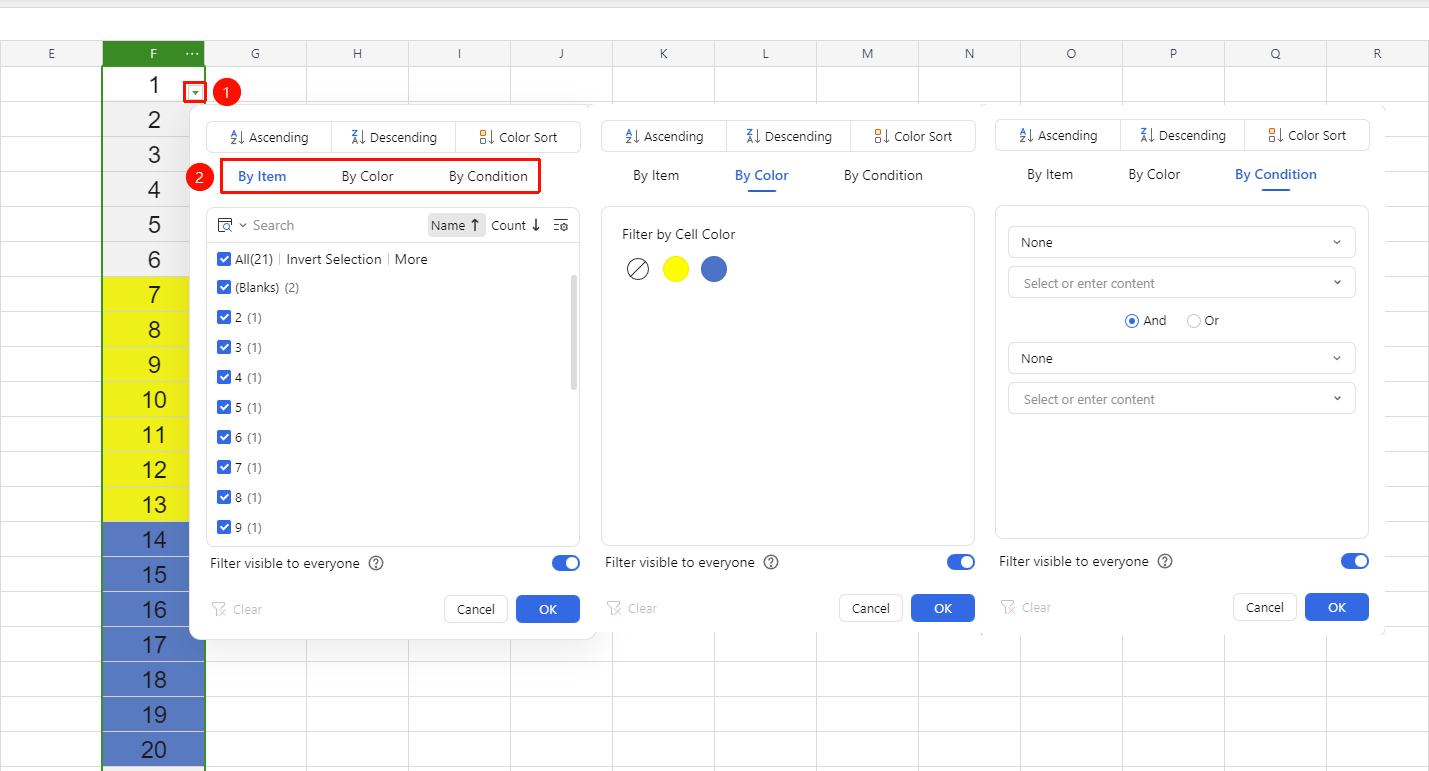The image size is (1429, 771).
Task: Click Cancel in the Filter by Cell Color panel
Action: click(x=871, y=608)
